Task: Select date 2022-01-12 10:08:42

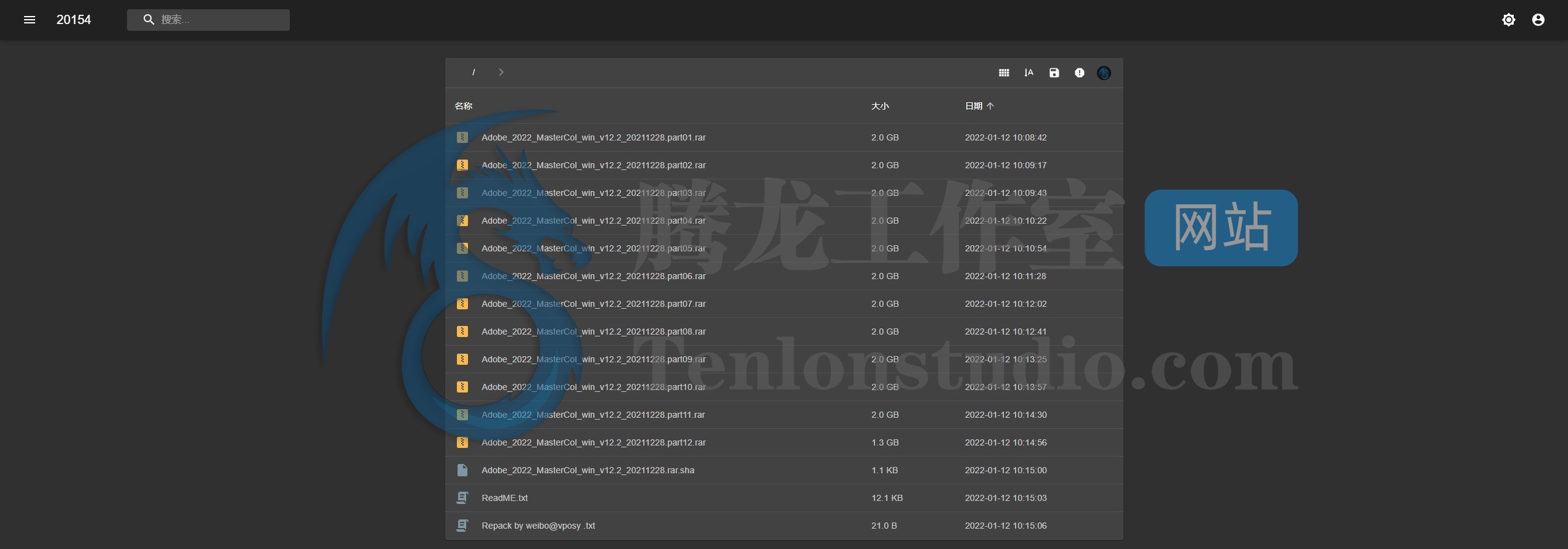Action: tap(1006, 137)
